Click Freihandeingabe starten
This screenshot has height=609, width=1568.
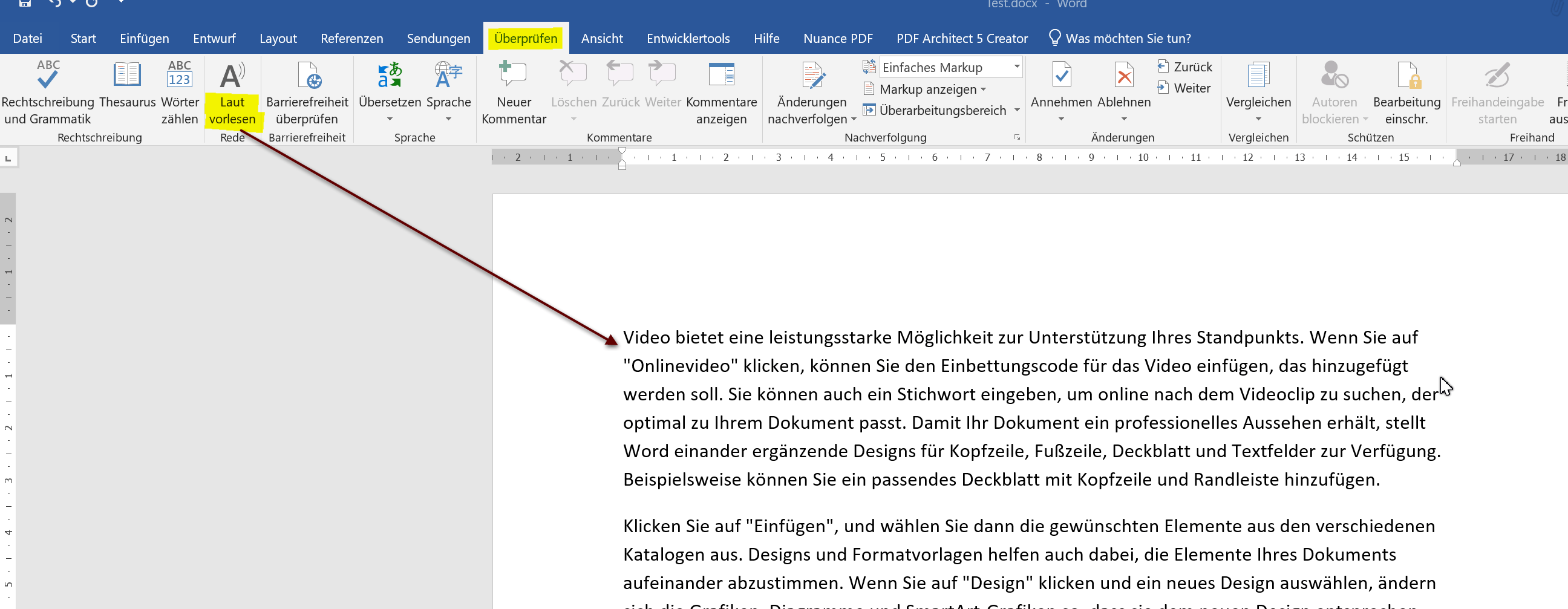click(1497, 93)
